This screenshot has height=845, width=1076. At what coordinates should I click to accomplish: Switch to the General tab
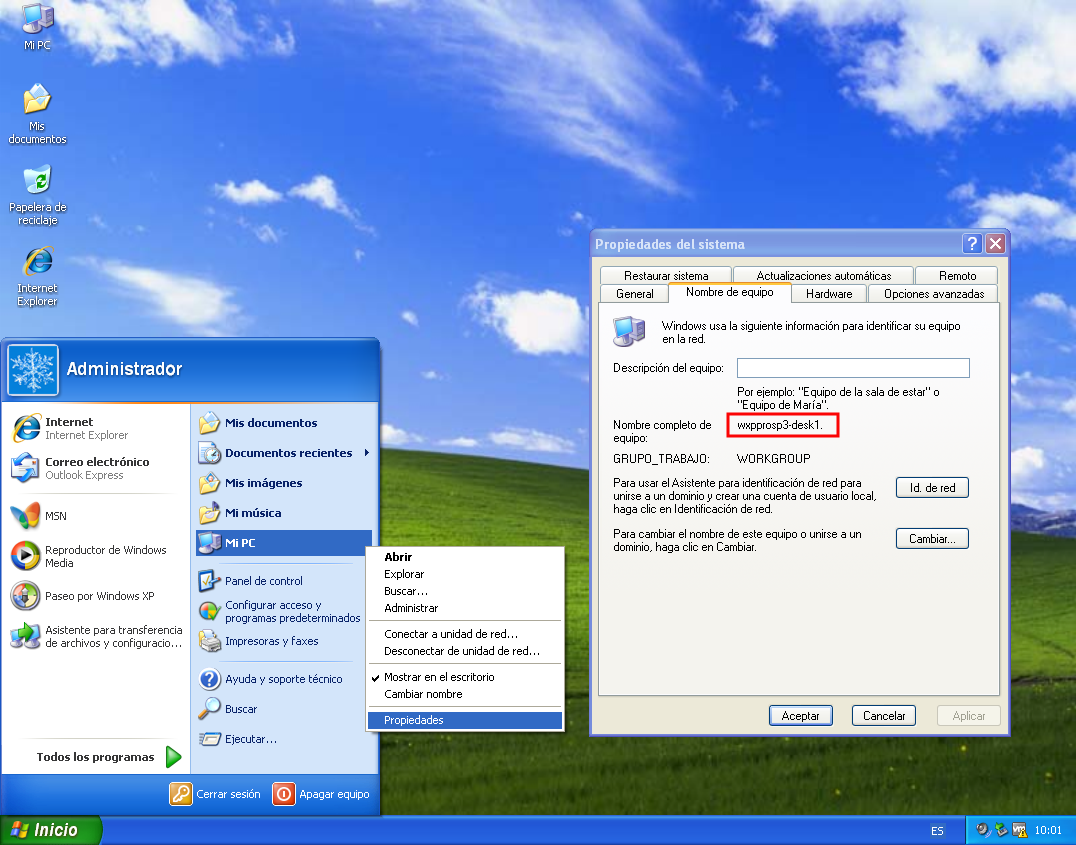click(635, 294)
